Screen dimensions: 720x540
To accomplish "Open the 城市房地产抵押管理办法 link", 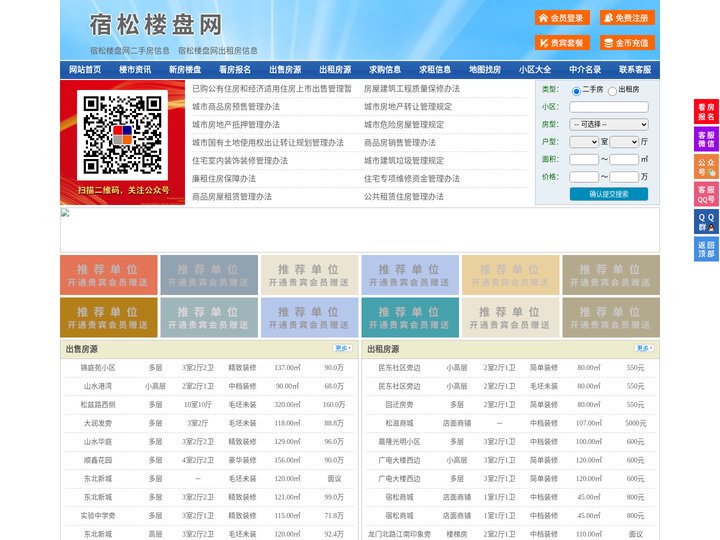I will [236, 124].
